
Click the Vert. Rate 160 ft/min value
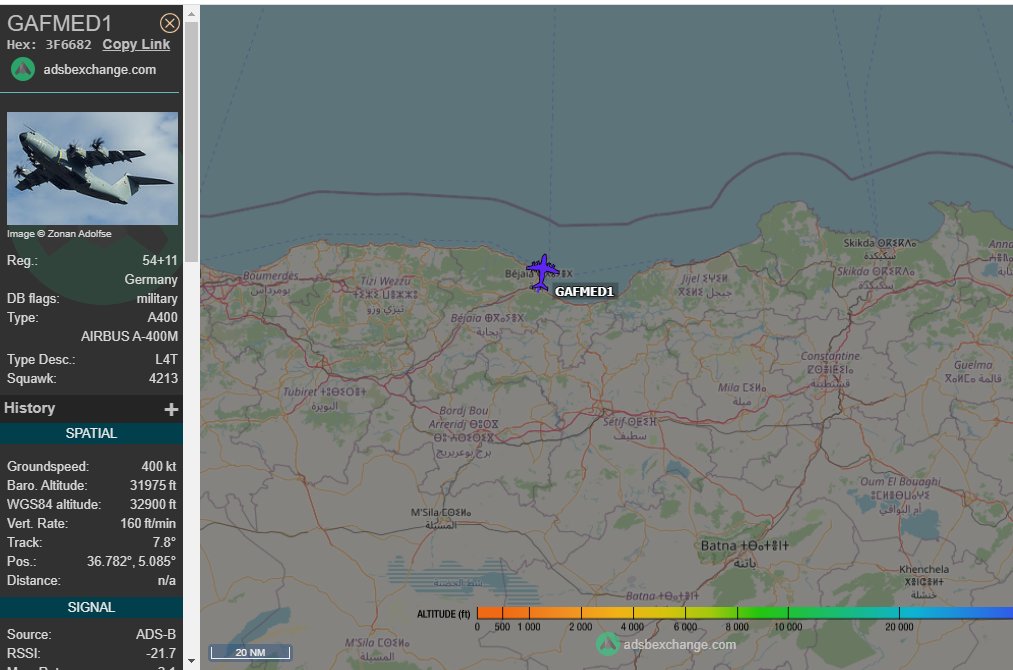pos(148,523)
